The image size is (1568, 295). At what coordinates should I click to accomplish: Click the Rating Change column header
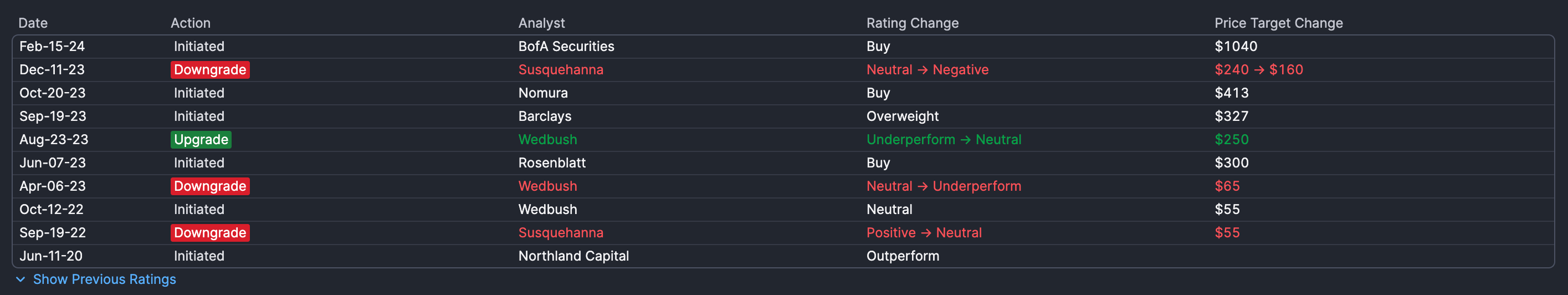[x=913, y=23]
